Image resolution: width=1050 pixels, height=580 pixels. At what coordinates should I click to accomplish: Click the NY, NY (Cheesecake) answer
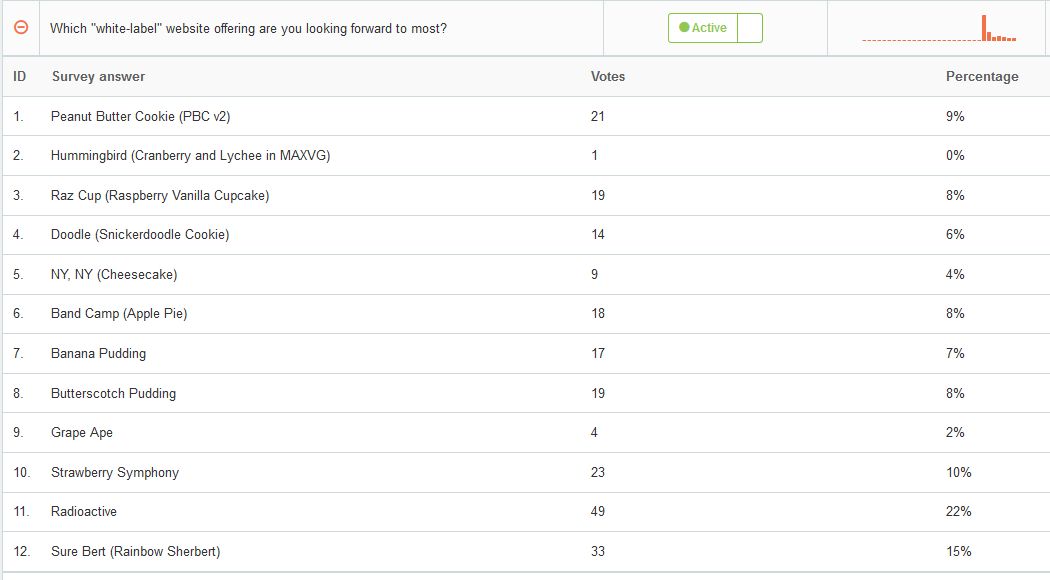click(x=114, y=274)
